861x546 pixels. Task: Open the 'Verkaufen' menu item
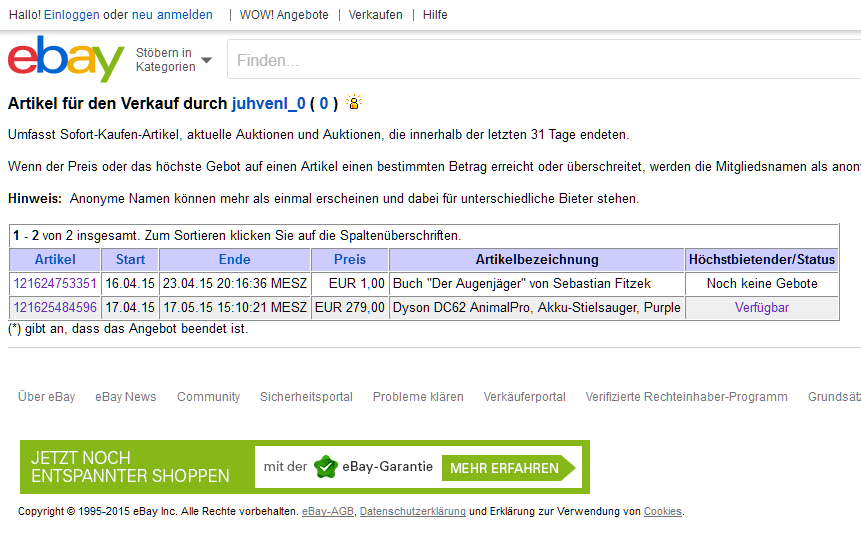tap(376, 15)
